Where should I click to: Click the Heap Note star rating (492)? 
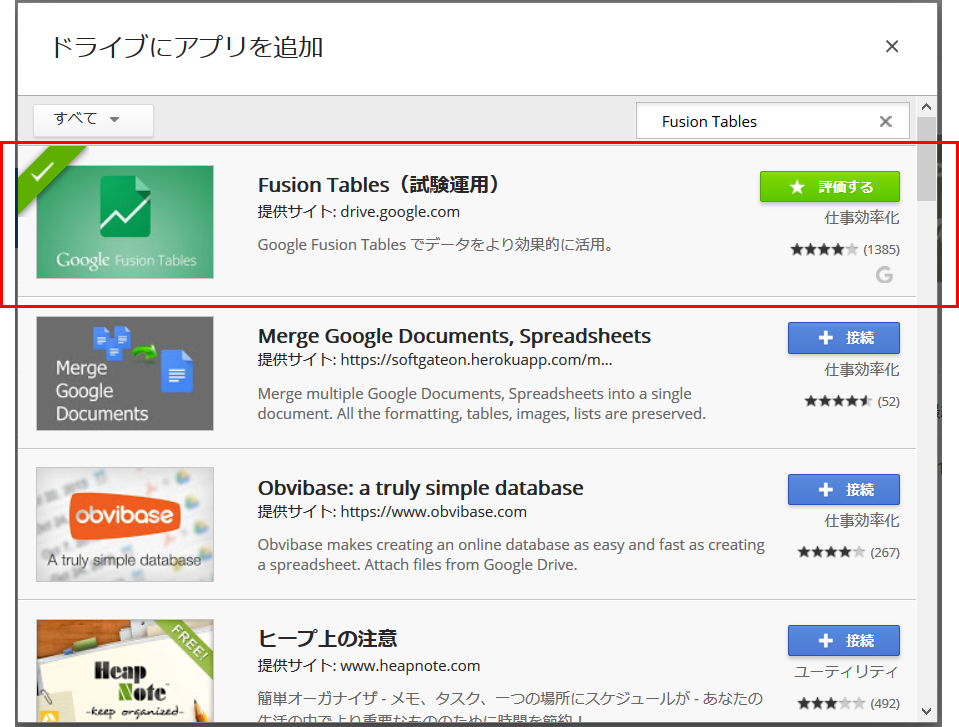(848, 703)
